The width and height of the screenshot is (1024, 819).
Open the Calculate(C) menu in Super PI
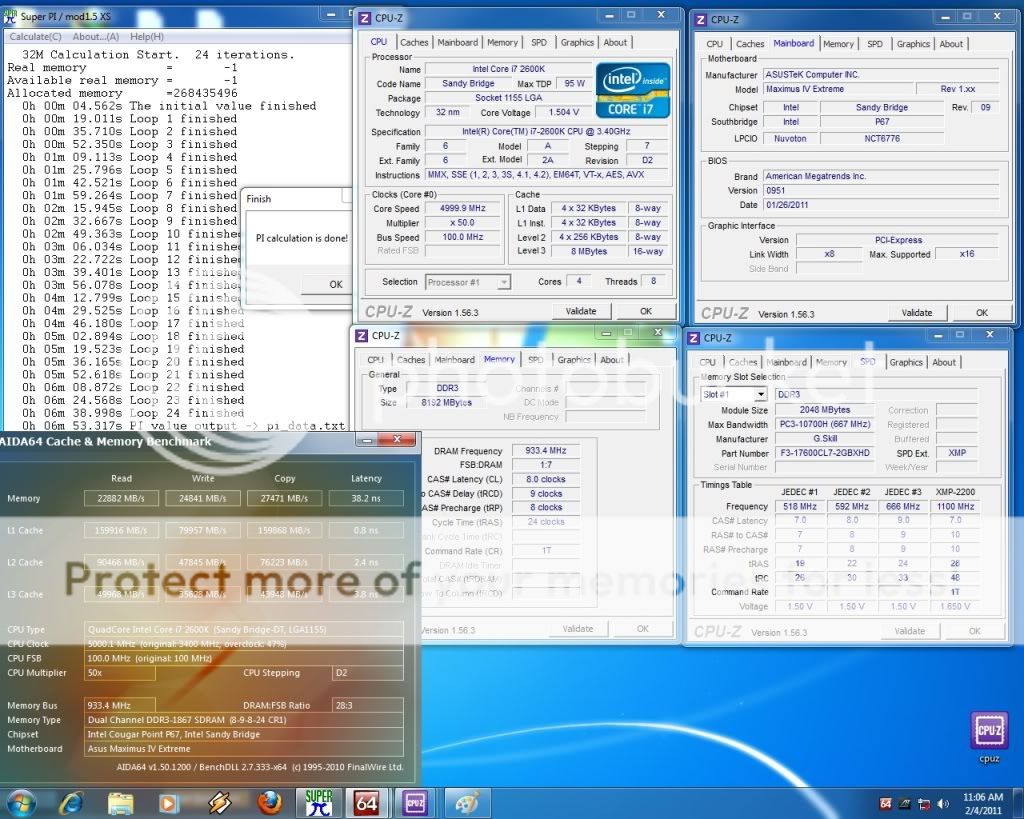[x=35, y=37]
